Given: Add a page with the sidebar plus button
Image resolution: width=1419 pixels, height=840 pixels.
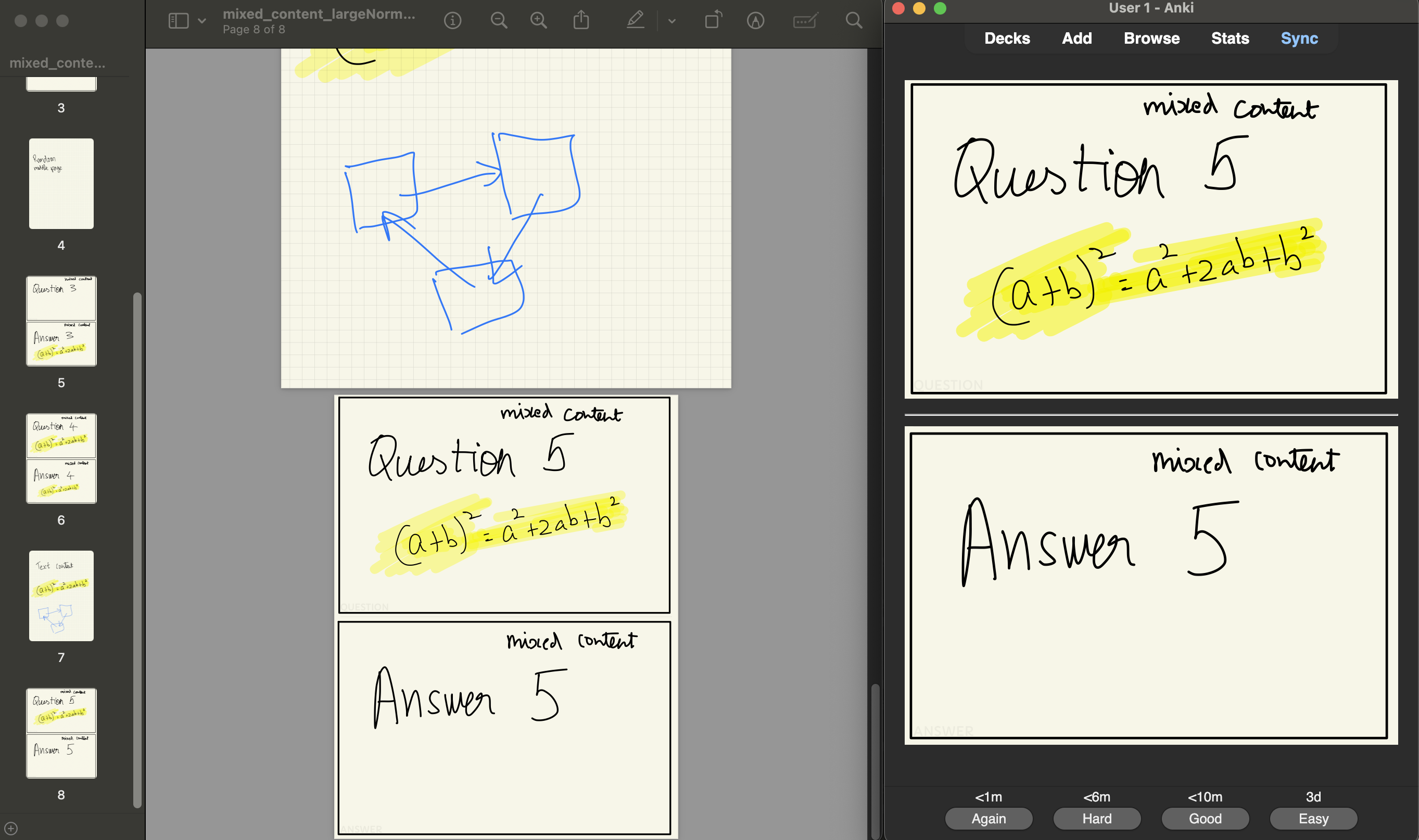Looking at the screenshot, I should (x=11, y=828).
